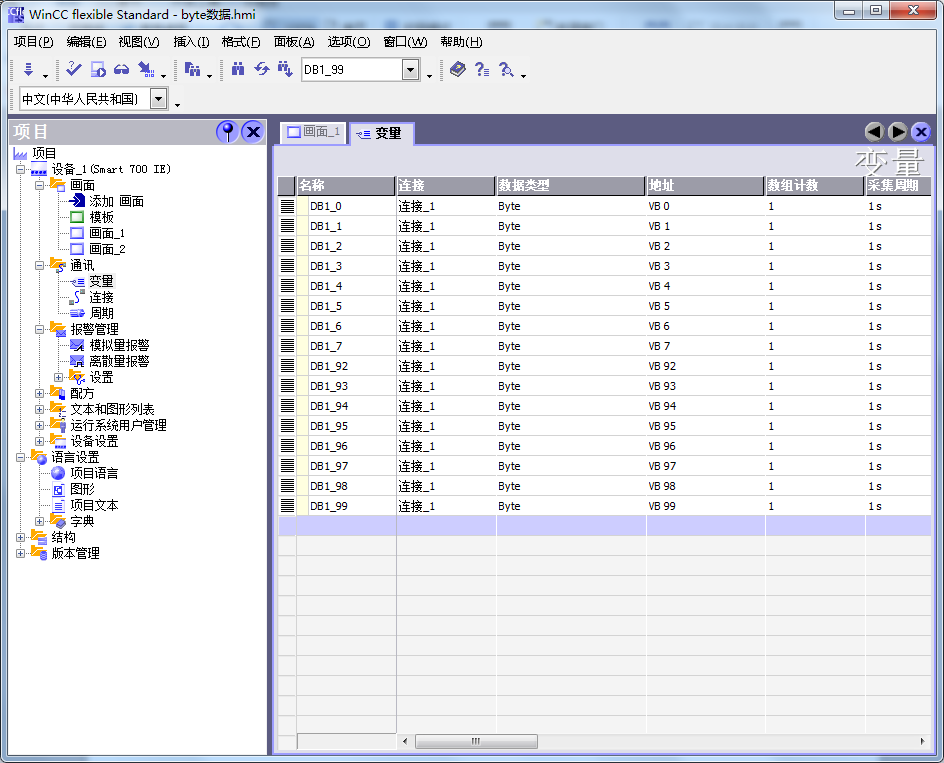Click the check/compile checkmark icon
Screen dimensions: 944x763
tap(73, 69)
